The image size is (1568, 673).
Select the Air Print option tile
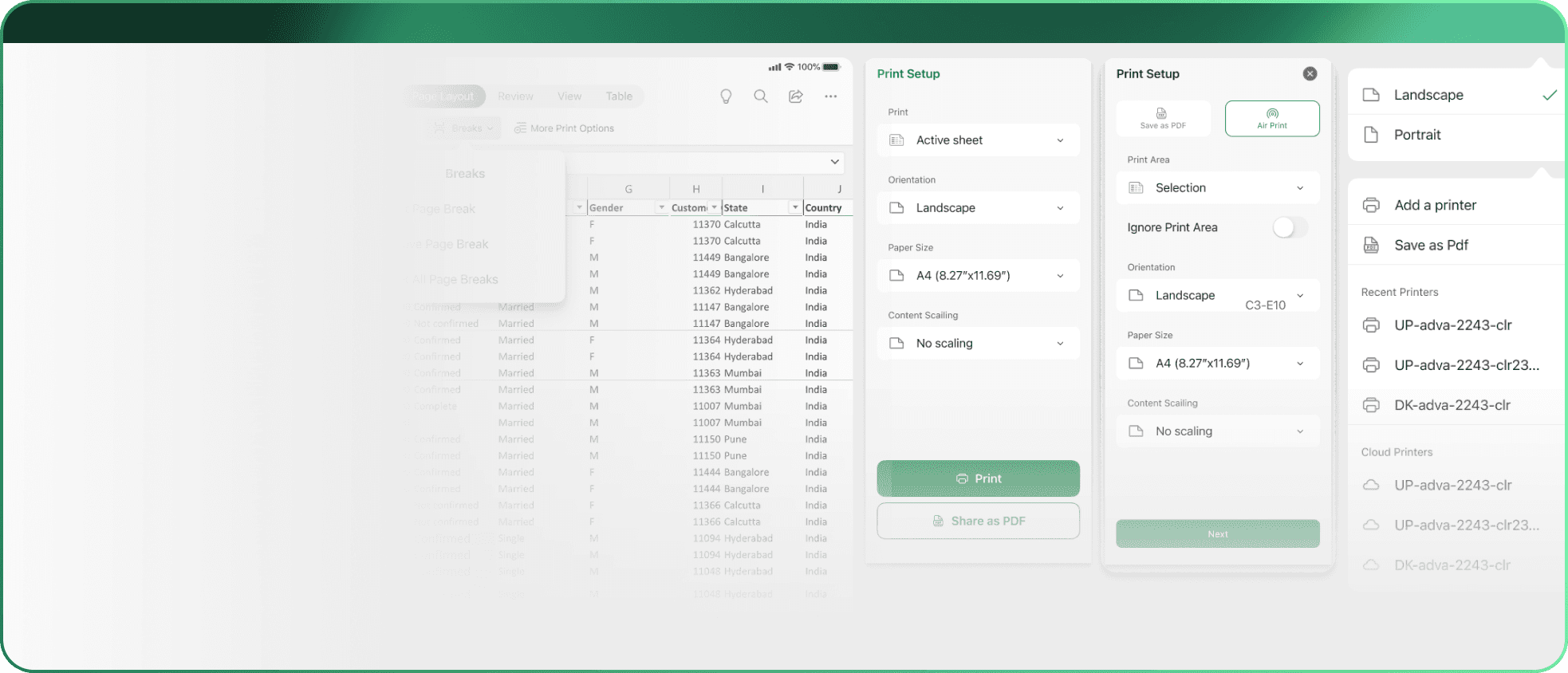click(1272, 118)
